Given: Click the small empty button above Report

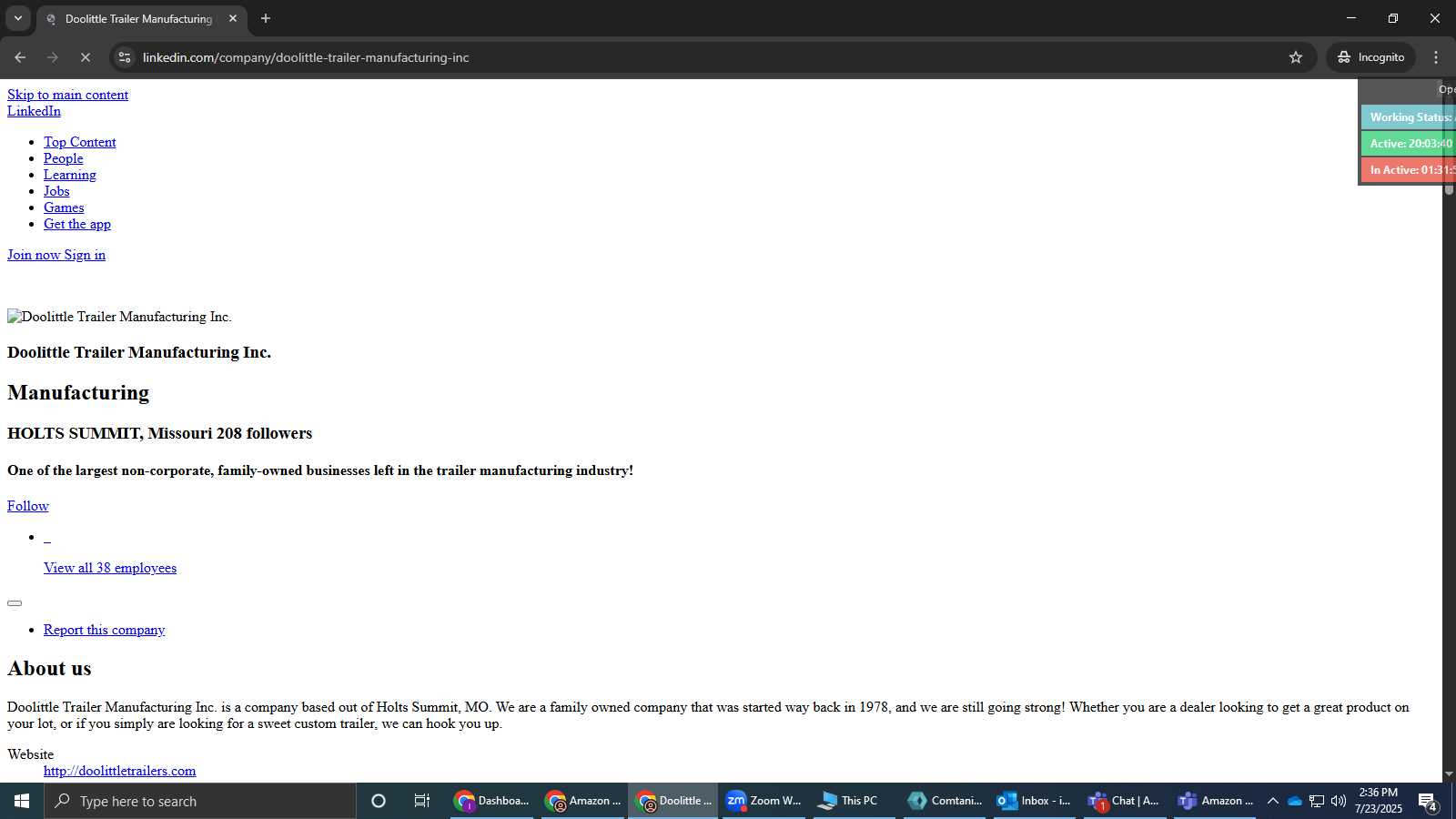Looking at the screenshot, I should tap(15, 603).
